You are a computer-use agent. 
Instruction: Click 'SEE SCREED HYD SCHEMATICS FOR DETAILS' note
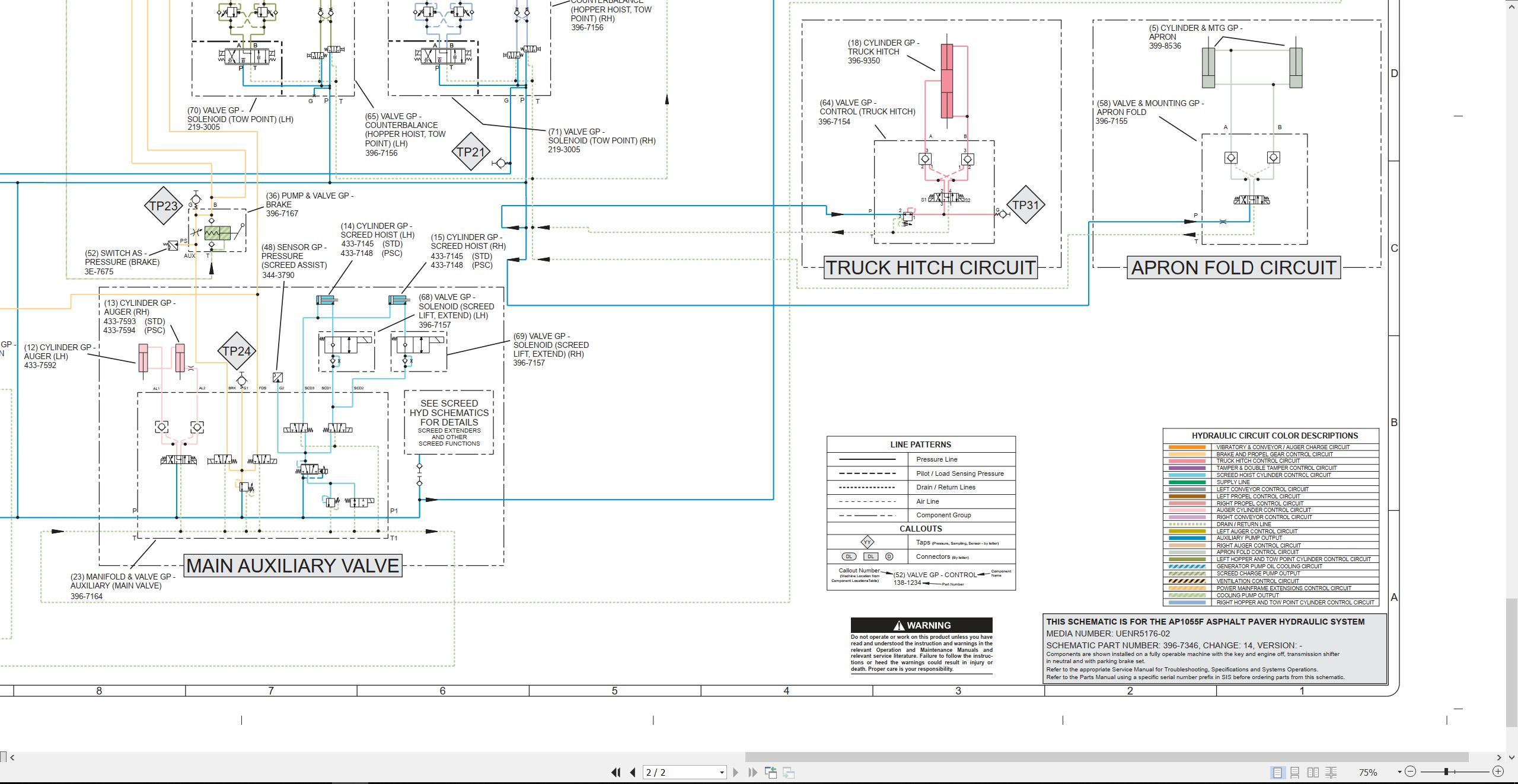(x=449, y=413)
